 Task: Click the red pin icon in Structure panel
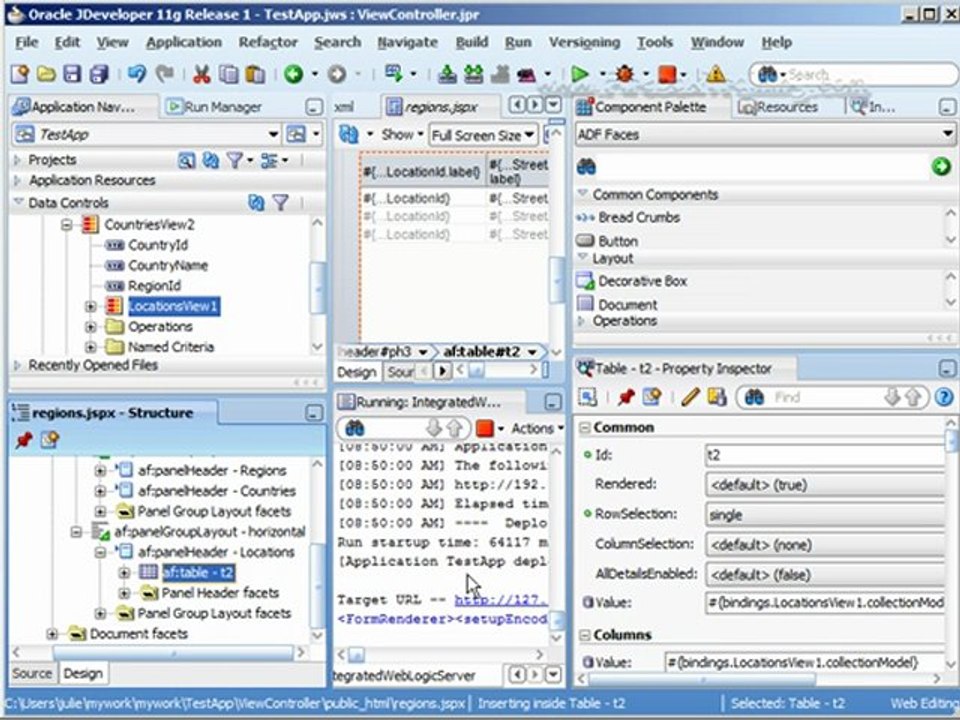tap(24, 439)
